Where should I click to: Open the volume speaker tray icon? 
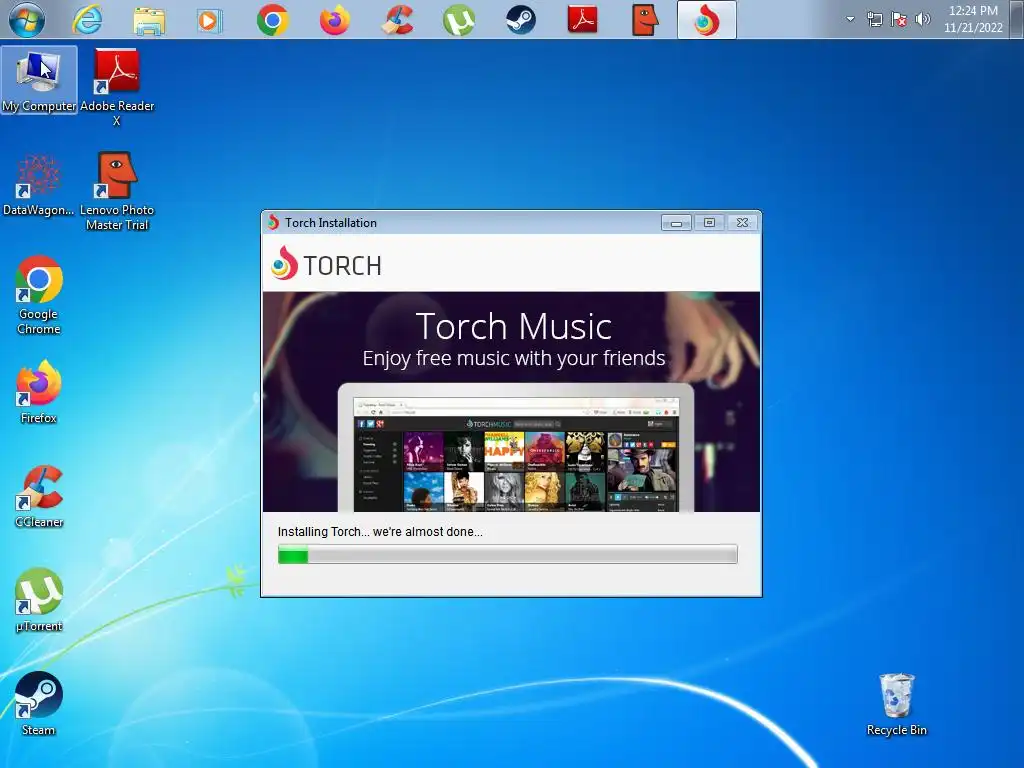coord(923,20)
